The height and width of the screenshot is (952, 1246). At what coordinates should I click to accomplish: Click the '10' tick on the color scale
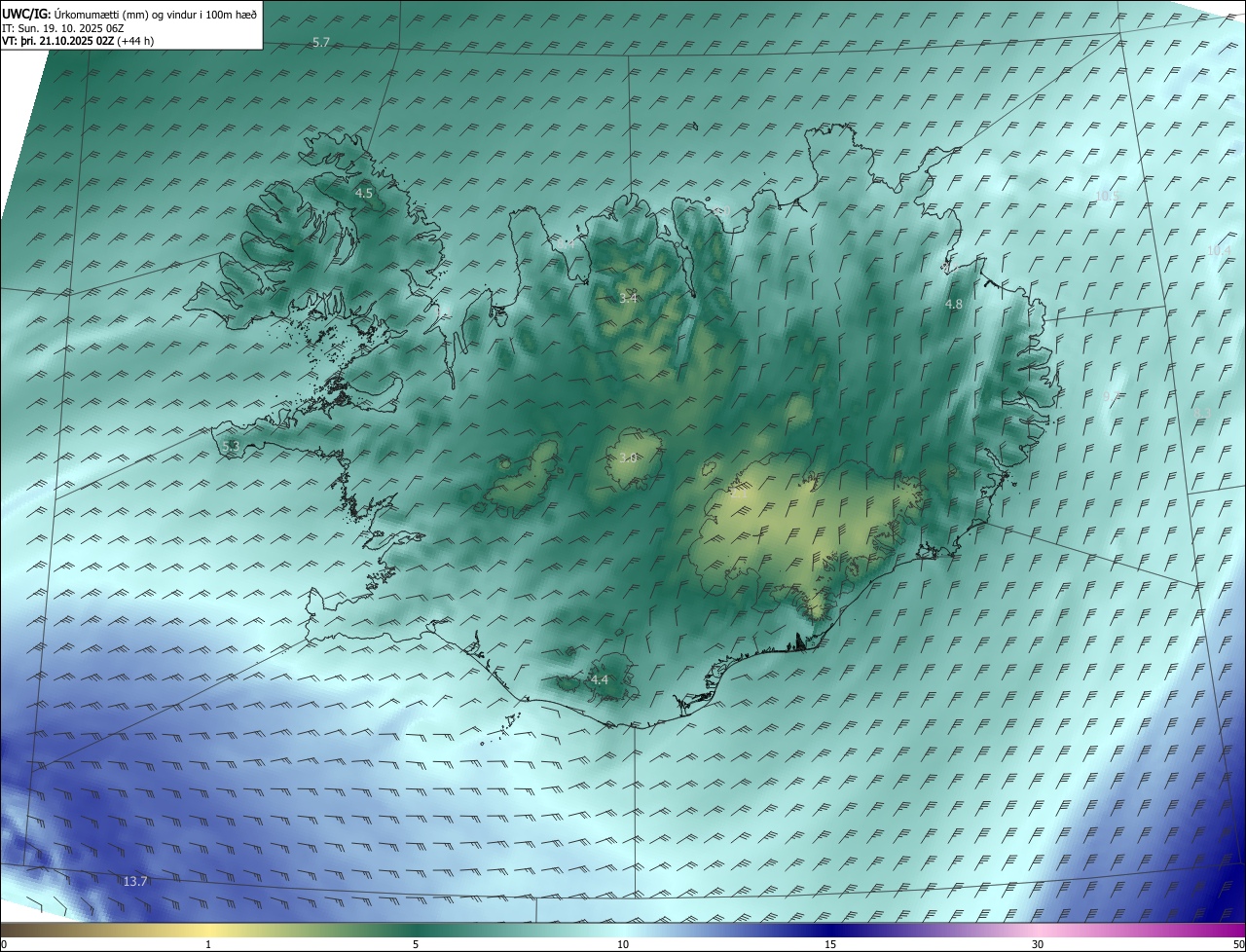click(623, 944)
